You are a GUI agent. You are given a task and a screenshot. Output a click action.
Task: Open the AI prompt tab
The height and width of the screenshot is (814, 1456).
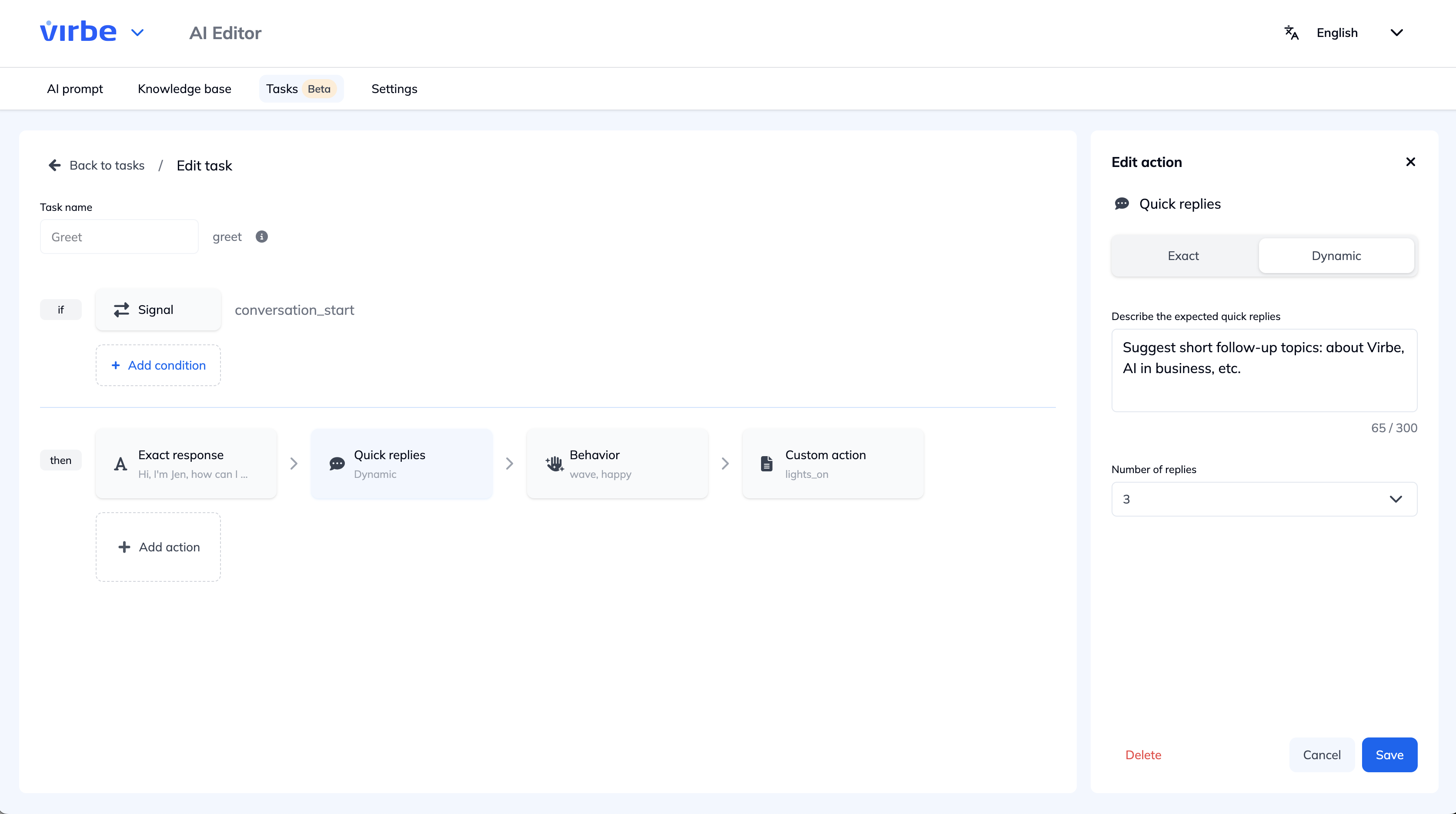tap(75, 88)
